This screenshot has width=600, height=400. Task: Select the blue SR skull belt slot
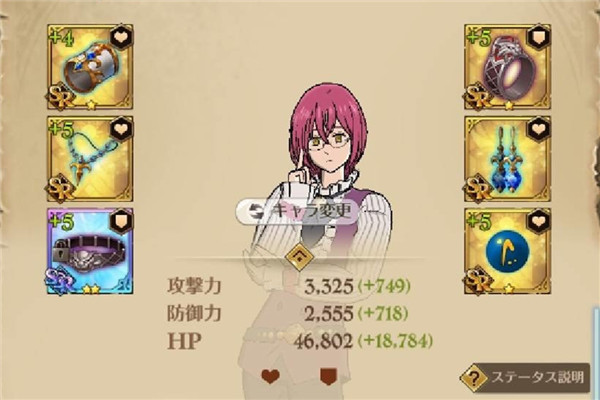coord(90,251)
